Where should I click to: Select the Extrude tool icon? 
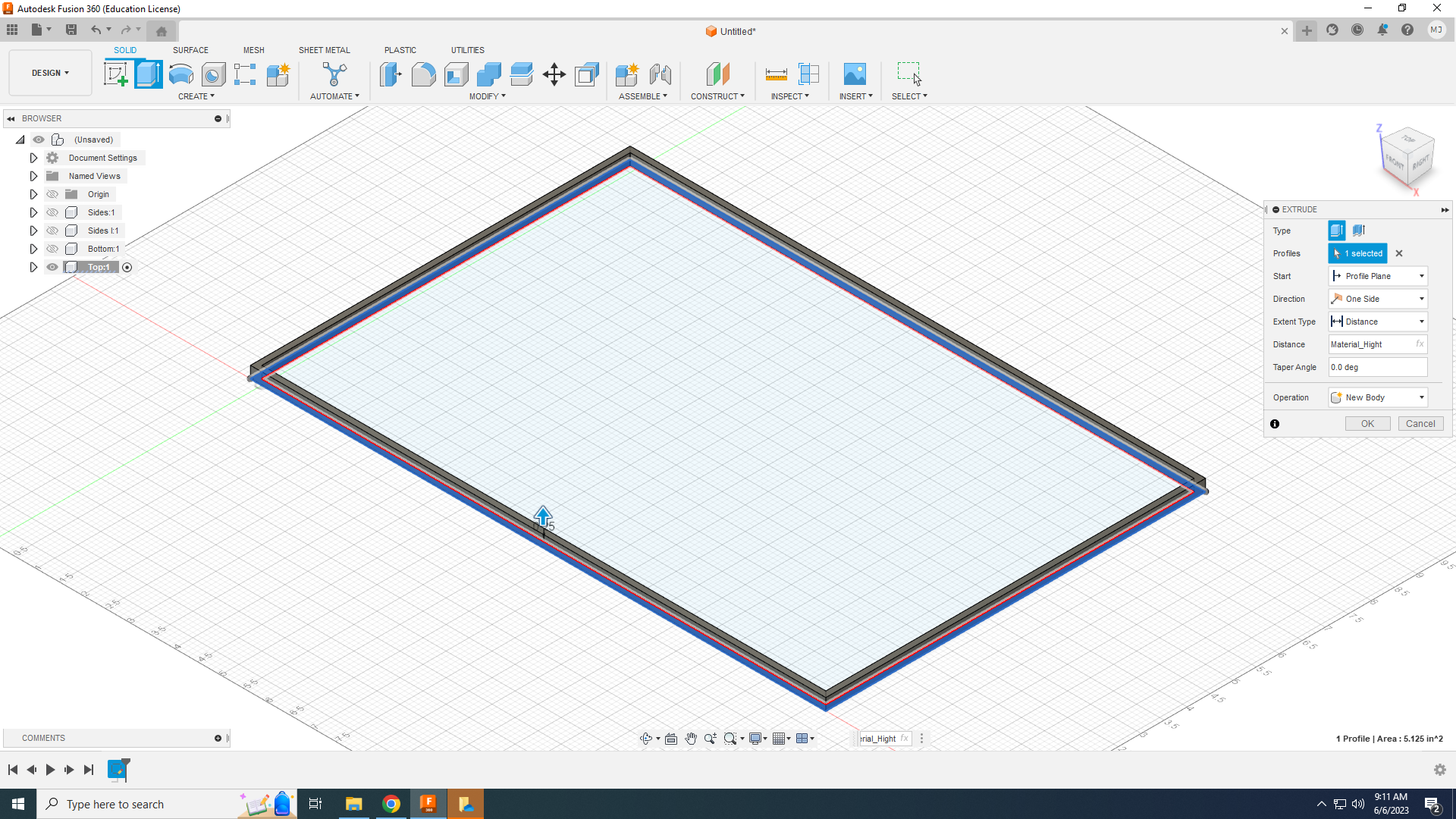(148, 73)
